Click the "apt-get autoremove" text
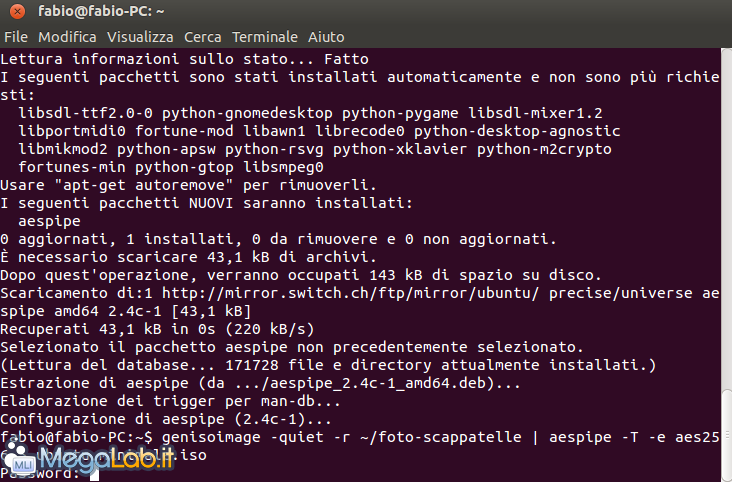 [144, 185]
